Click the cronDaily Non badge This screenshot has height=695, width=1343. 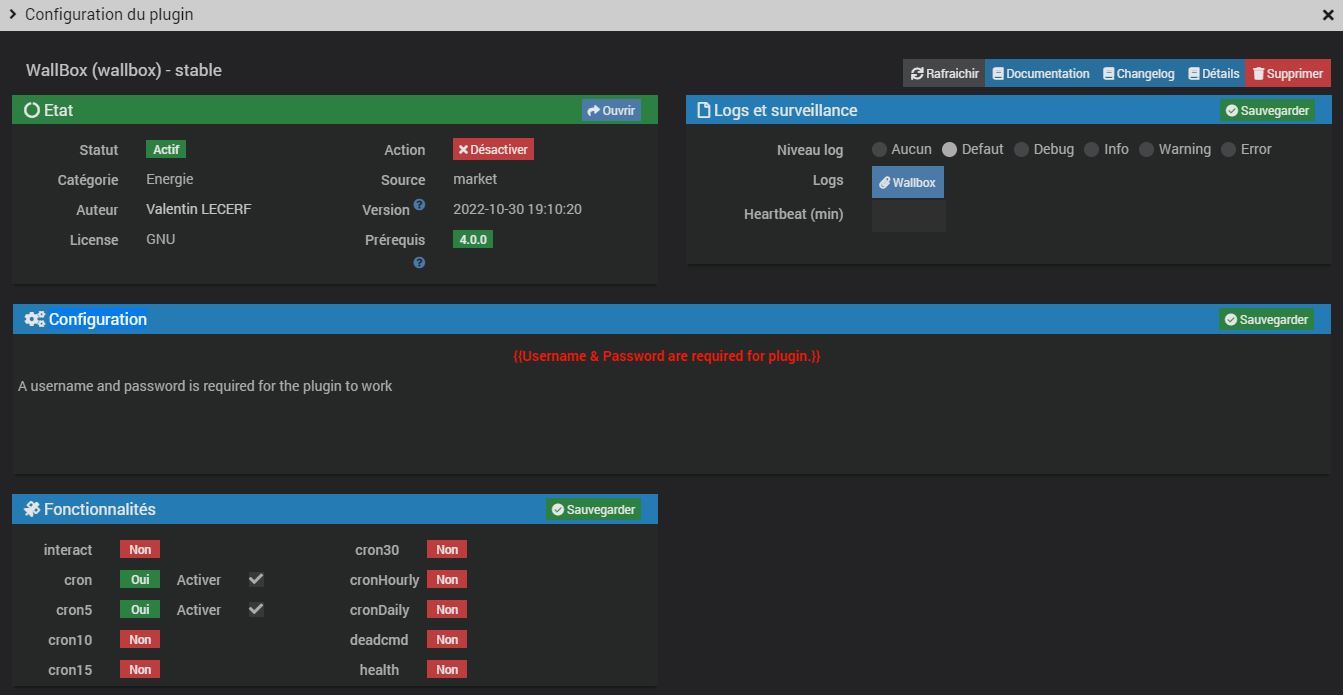tap(447, 609)
